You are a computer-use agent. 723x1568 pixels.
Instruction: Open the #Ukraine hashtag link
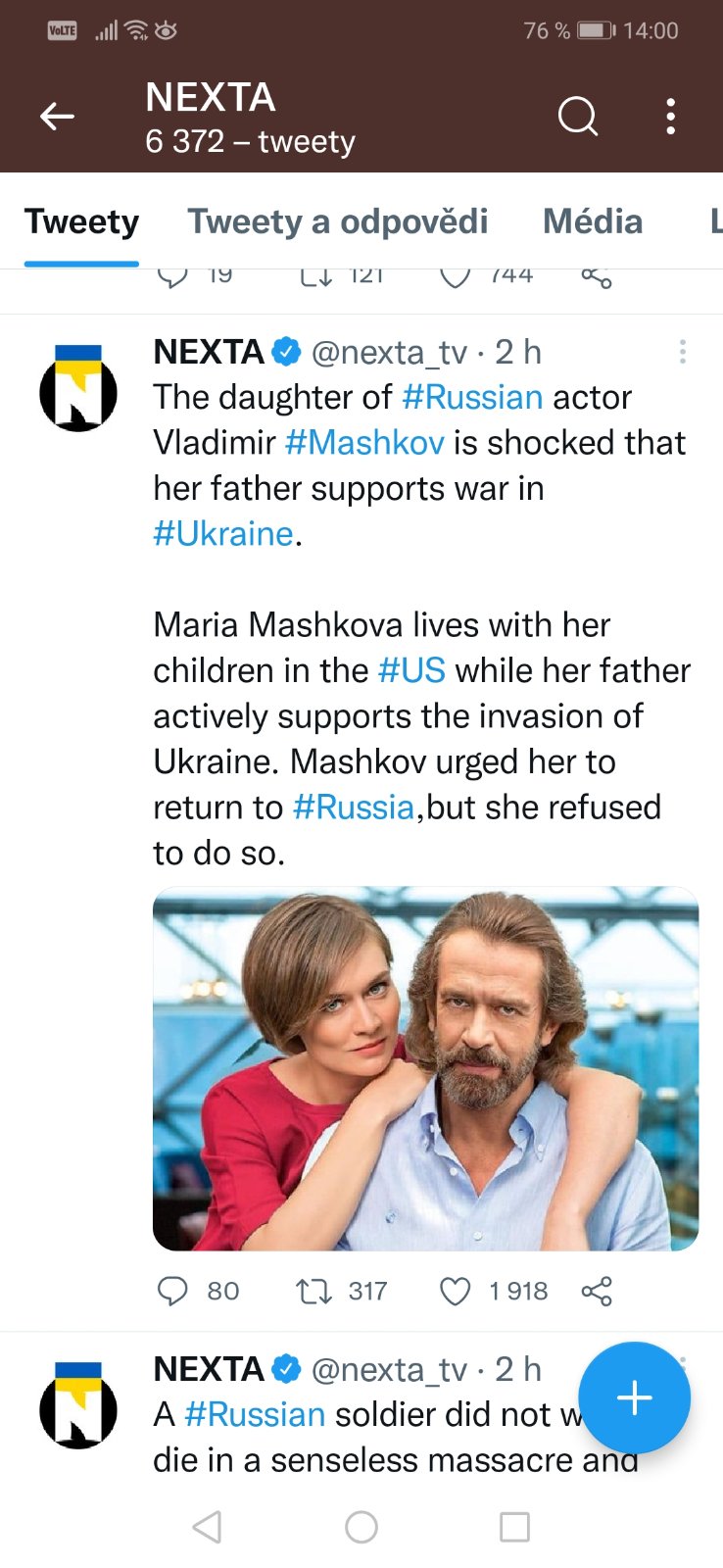click(x=223, y=534)
